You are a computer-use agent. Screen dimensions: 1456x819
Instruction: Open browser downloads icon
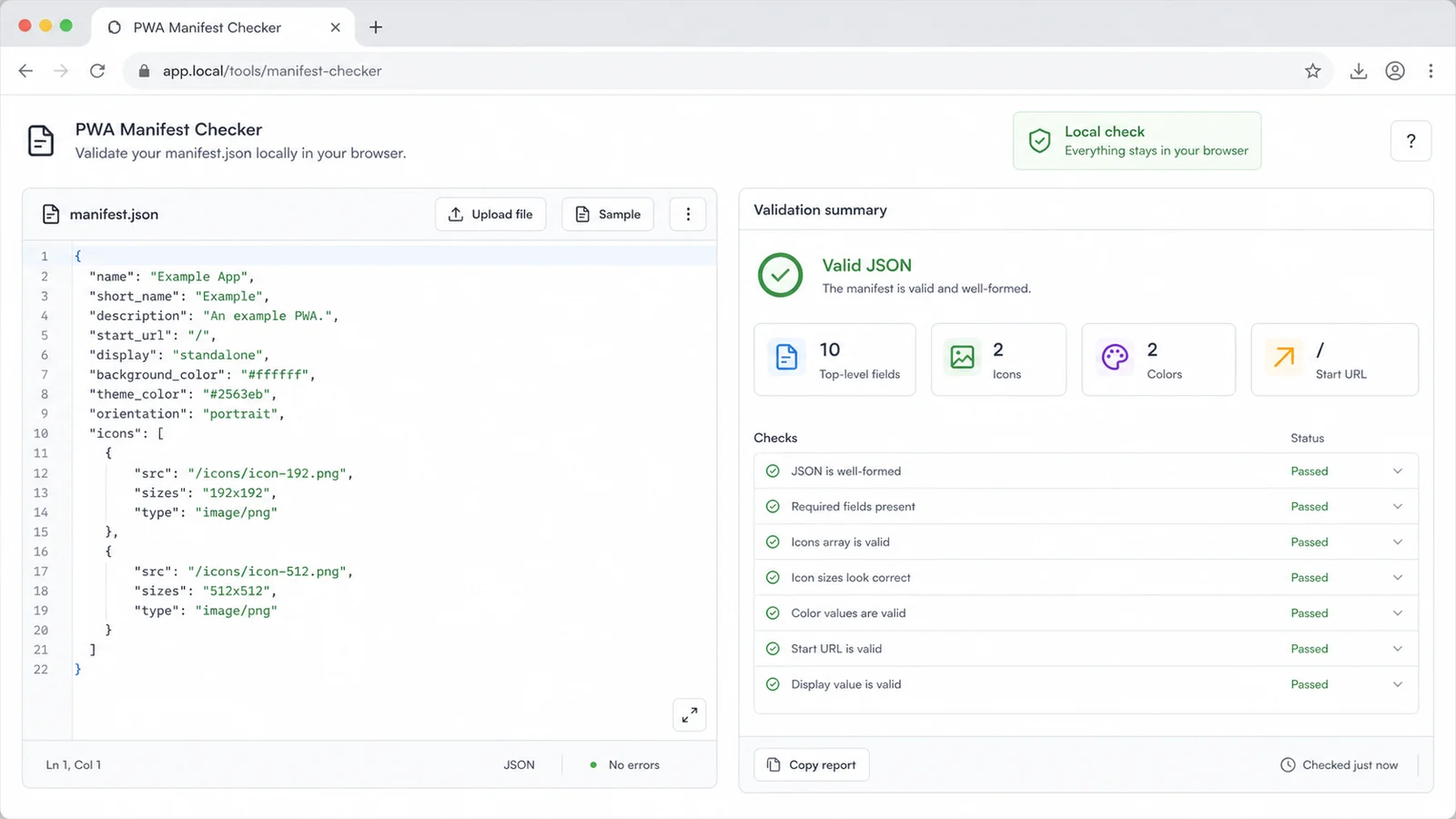(1359, 71)
